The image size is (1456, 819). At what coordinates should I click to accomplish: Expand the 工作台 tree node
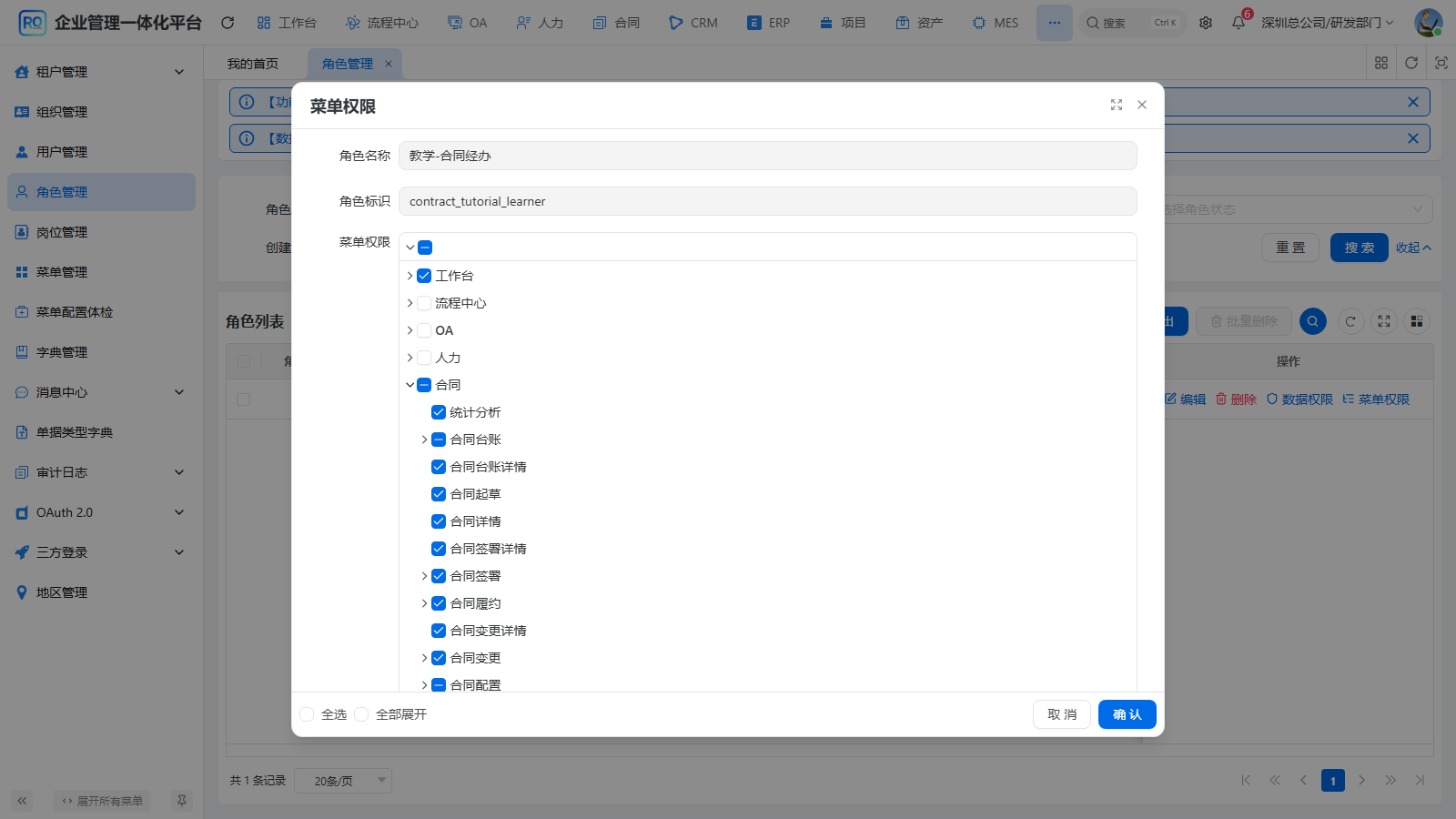coord(409,276)
